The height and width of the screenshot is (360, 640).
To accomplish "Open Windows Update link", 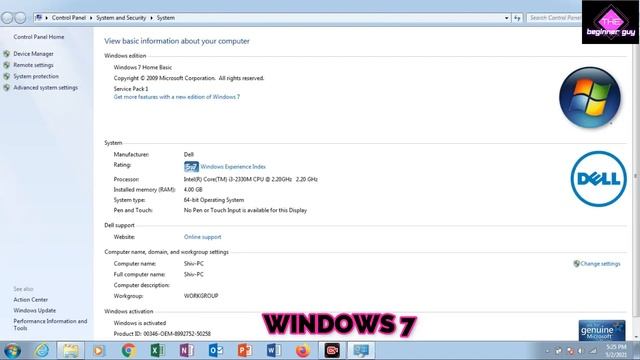I will coord(35,311).
